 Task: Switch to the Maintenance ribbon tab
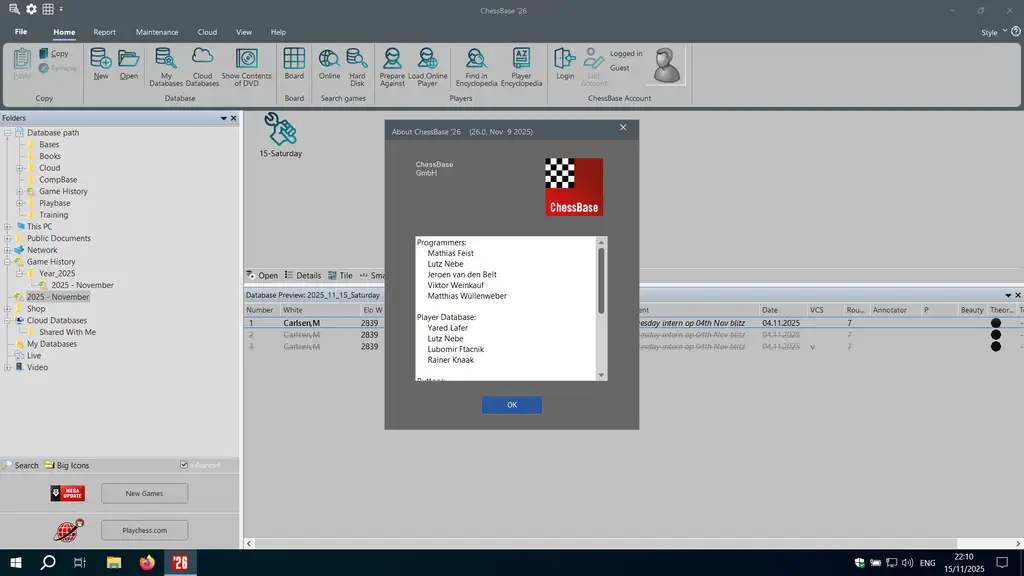click(x=156, y=32)
